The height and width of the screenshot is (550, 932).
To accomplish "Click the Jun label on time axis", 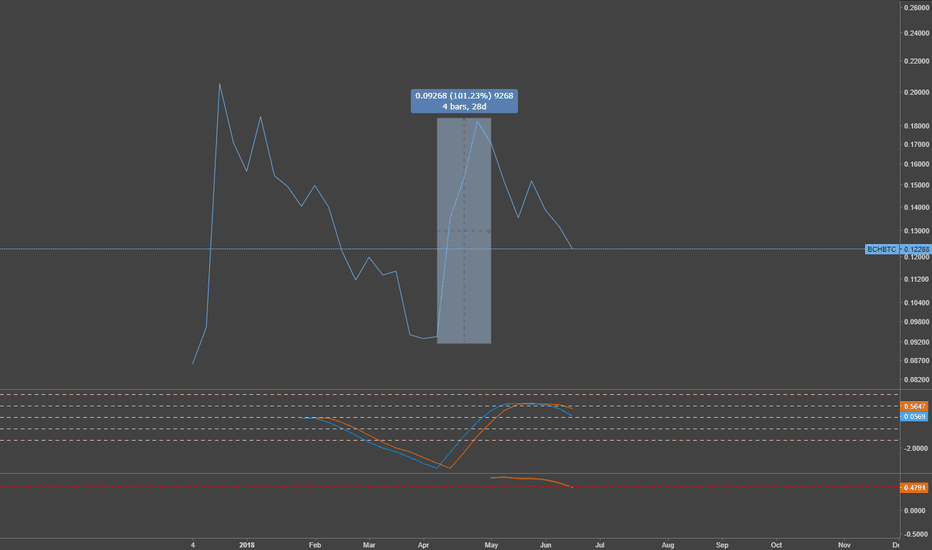I will click(546, 545).
